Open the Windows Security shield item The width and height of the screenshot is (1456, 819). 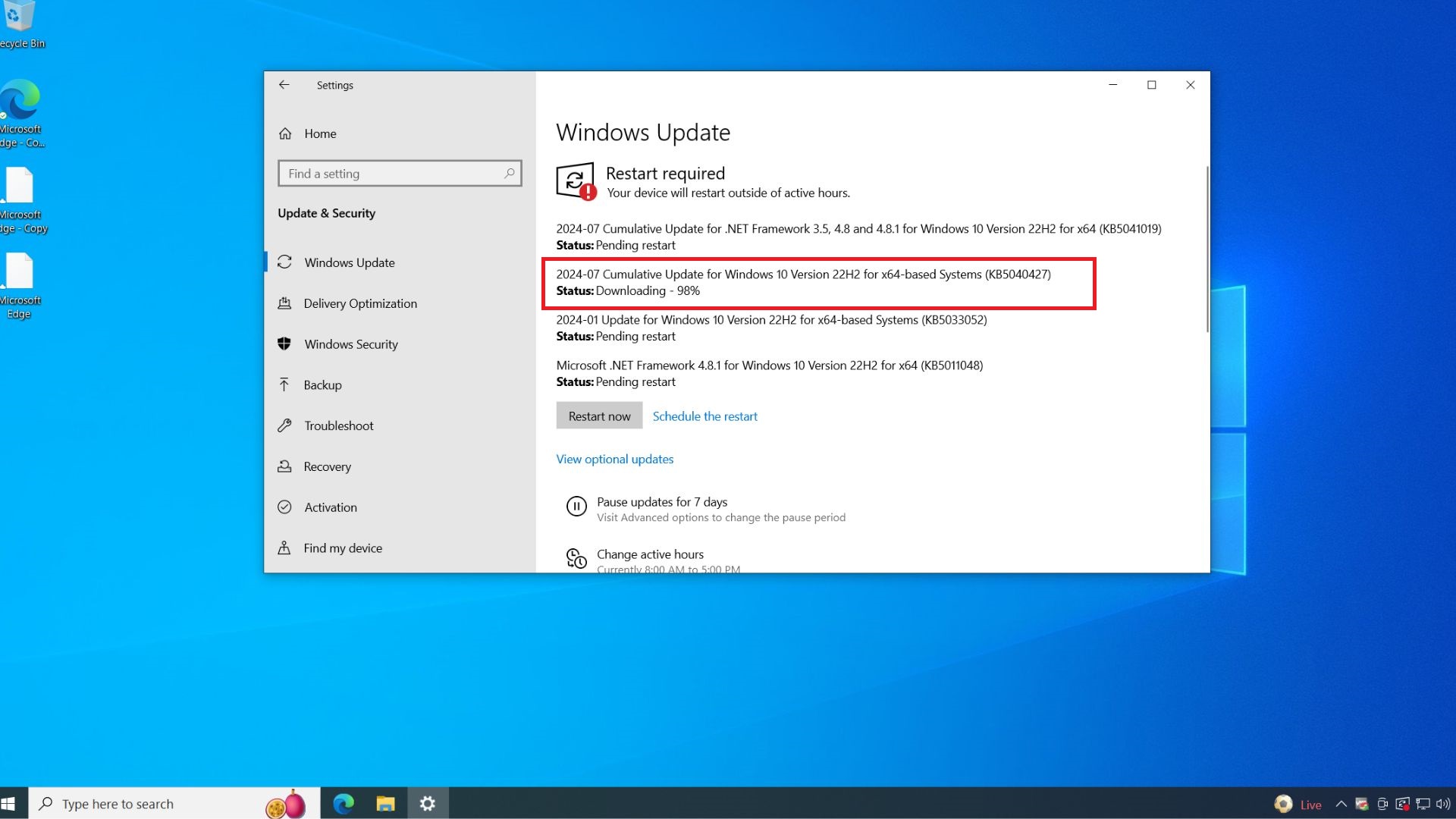350,344
